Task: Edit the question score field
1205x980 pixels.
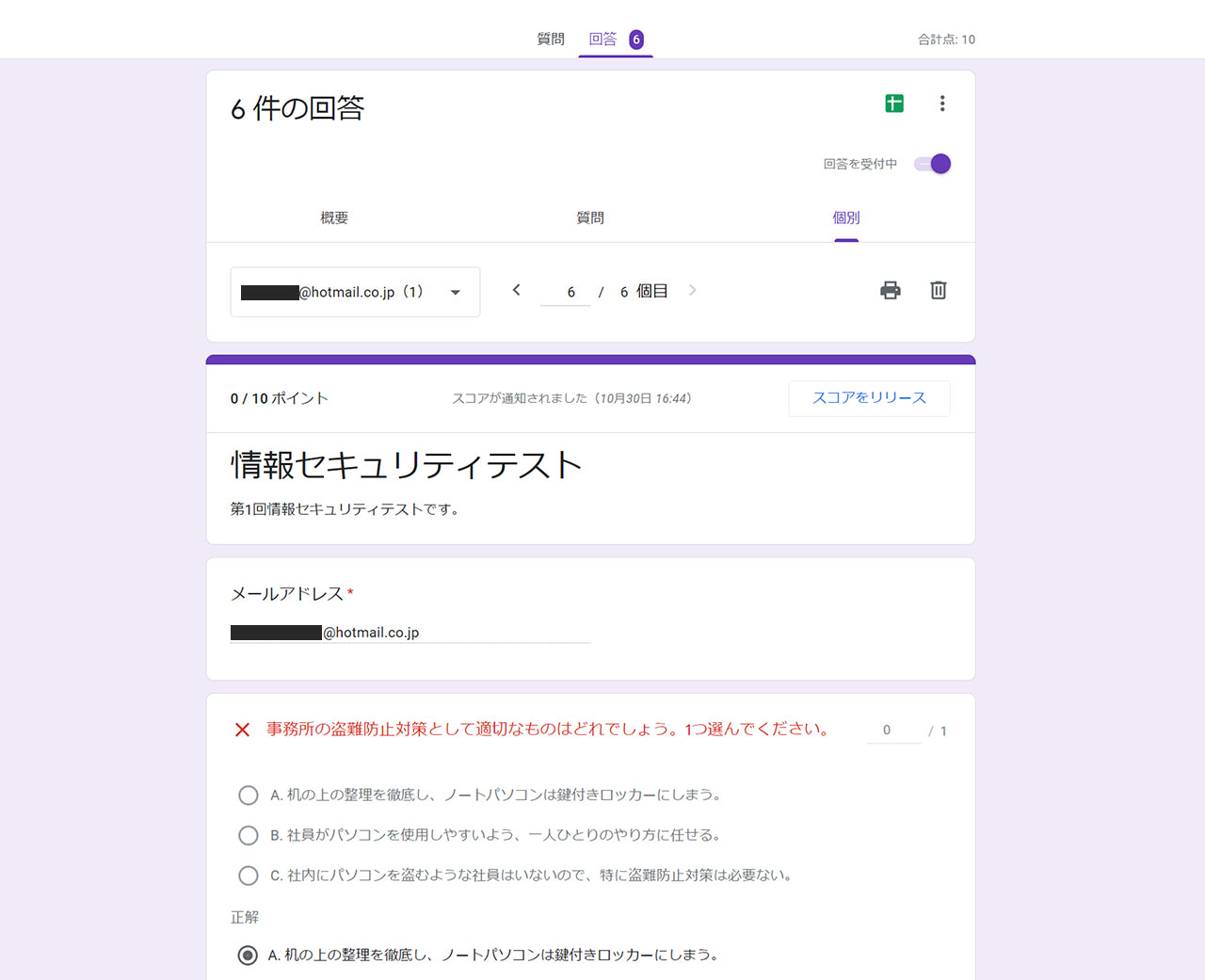Action: point(892,731)
